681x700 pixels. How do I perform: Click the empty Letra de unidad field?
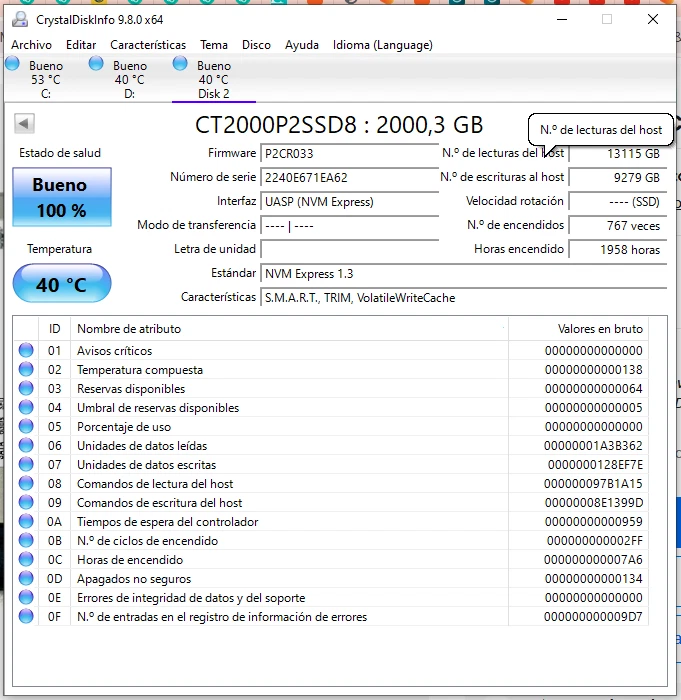349,250
